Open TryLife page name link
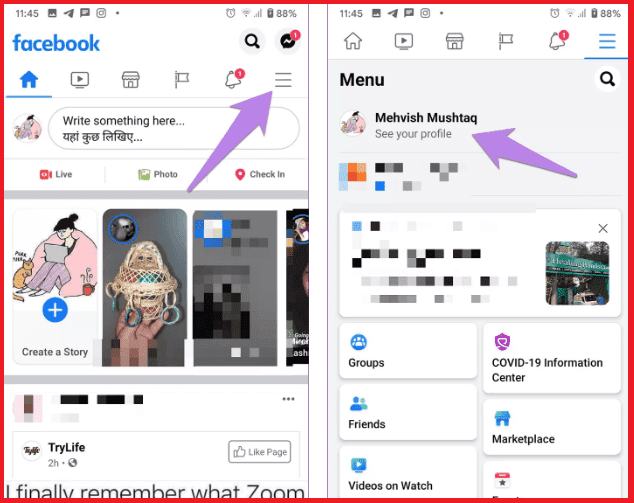The width and height of the screenshot is (634, 503). tap(67, 447)
